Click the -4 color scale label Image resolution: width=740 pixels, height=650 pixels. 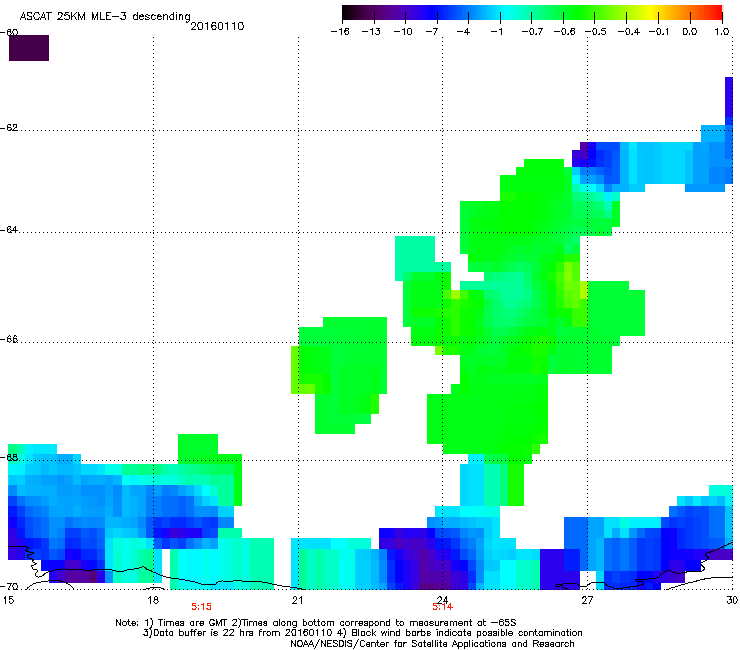[x=463, y=32]
